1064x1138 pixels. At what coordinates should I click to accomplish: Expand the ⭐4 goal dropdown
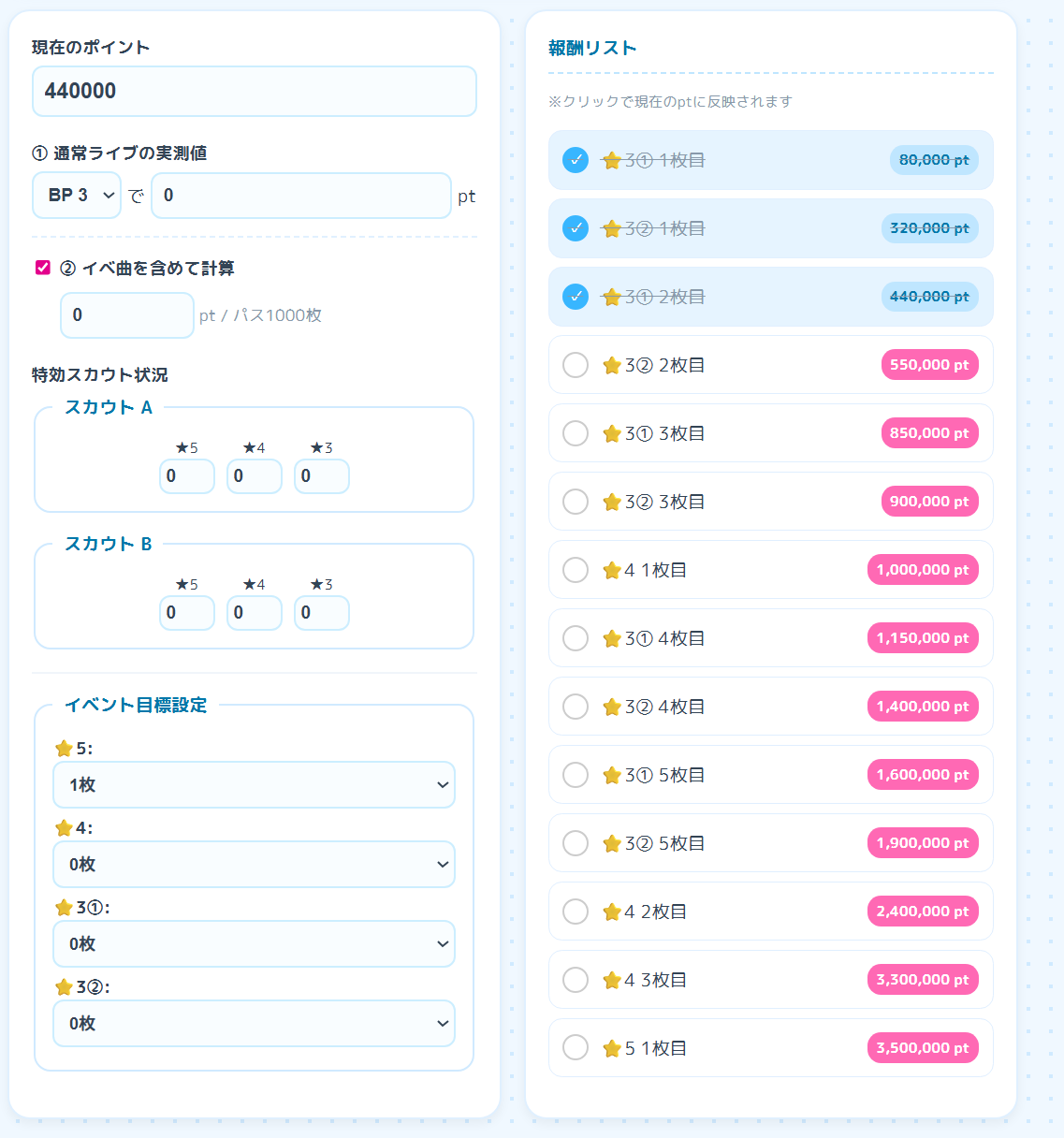pyautogui.click(x=254, y=864)
